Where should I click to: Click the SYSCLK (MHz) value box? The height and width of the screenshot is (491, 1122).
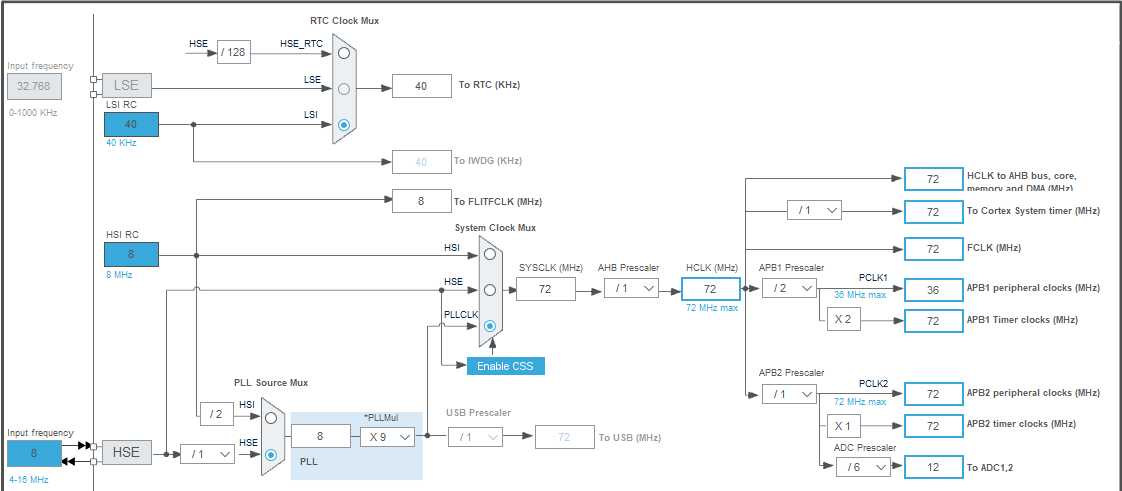click(545, 289)
